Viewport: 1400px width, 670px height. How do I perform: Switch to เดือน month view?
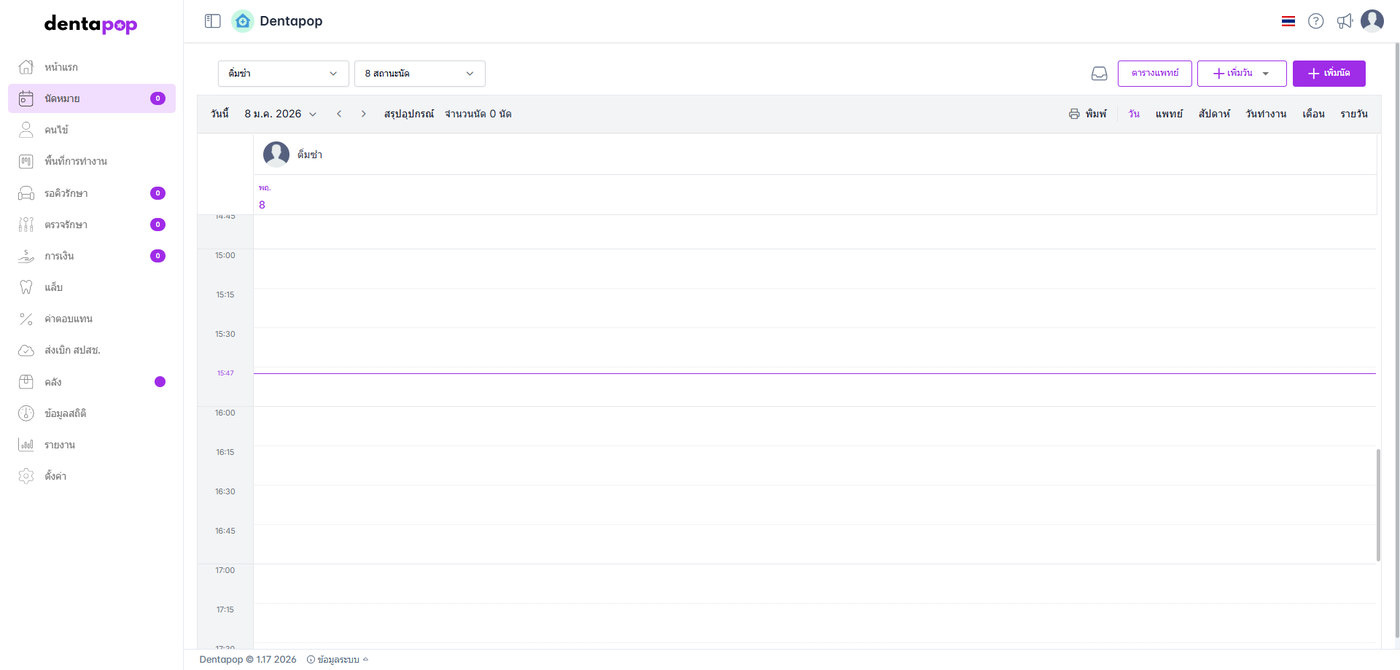point(1314,114)
